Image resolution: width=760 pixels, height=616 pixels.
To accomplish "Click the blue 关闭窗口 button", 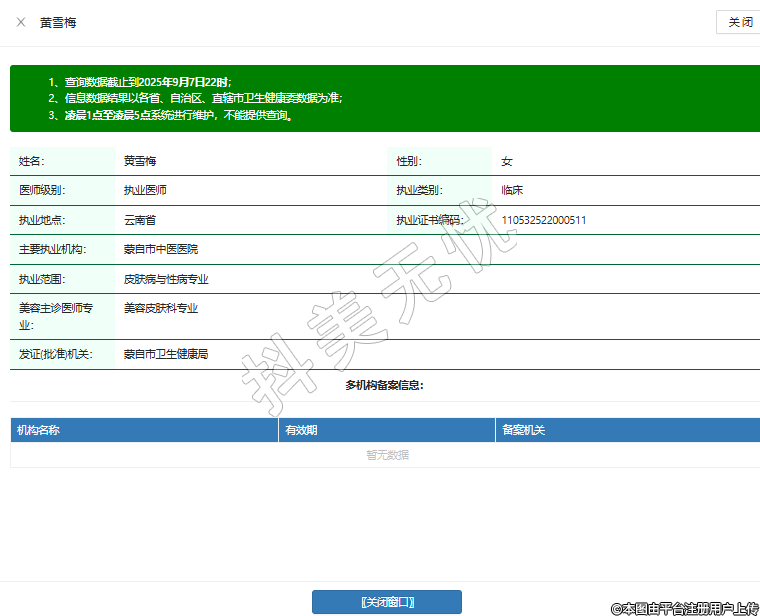I will pos(386,602).
